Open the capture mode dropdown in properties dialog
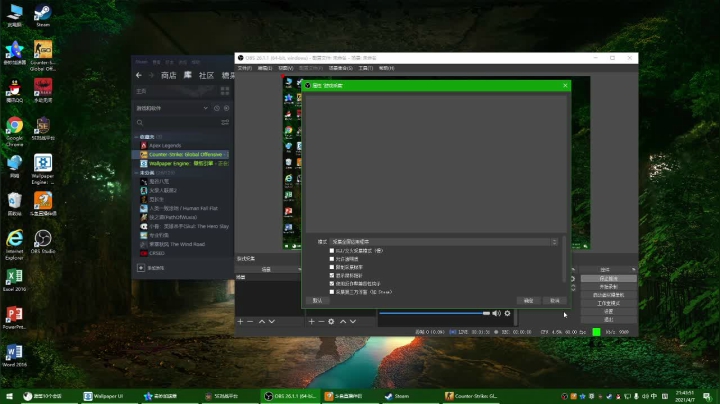 (444, 241)
